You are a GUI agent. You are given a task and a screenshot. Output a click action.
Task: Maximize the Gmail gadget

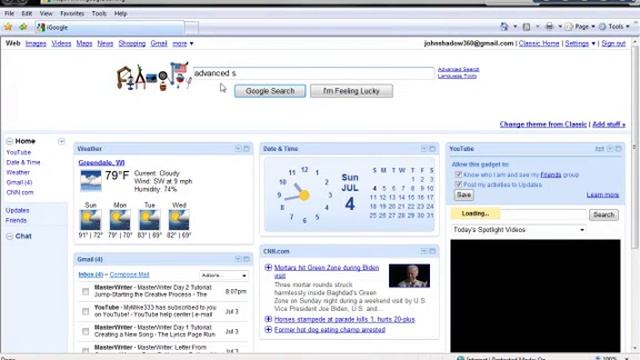pos(247,259)
